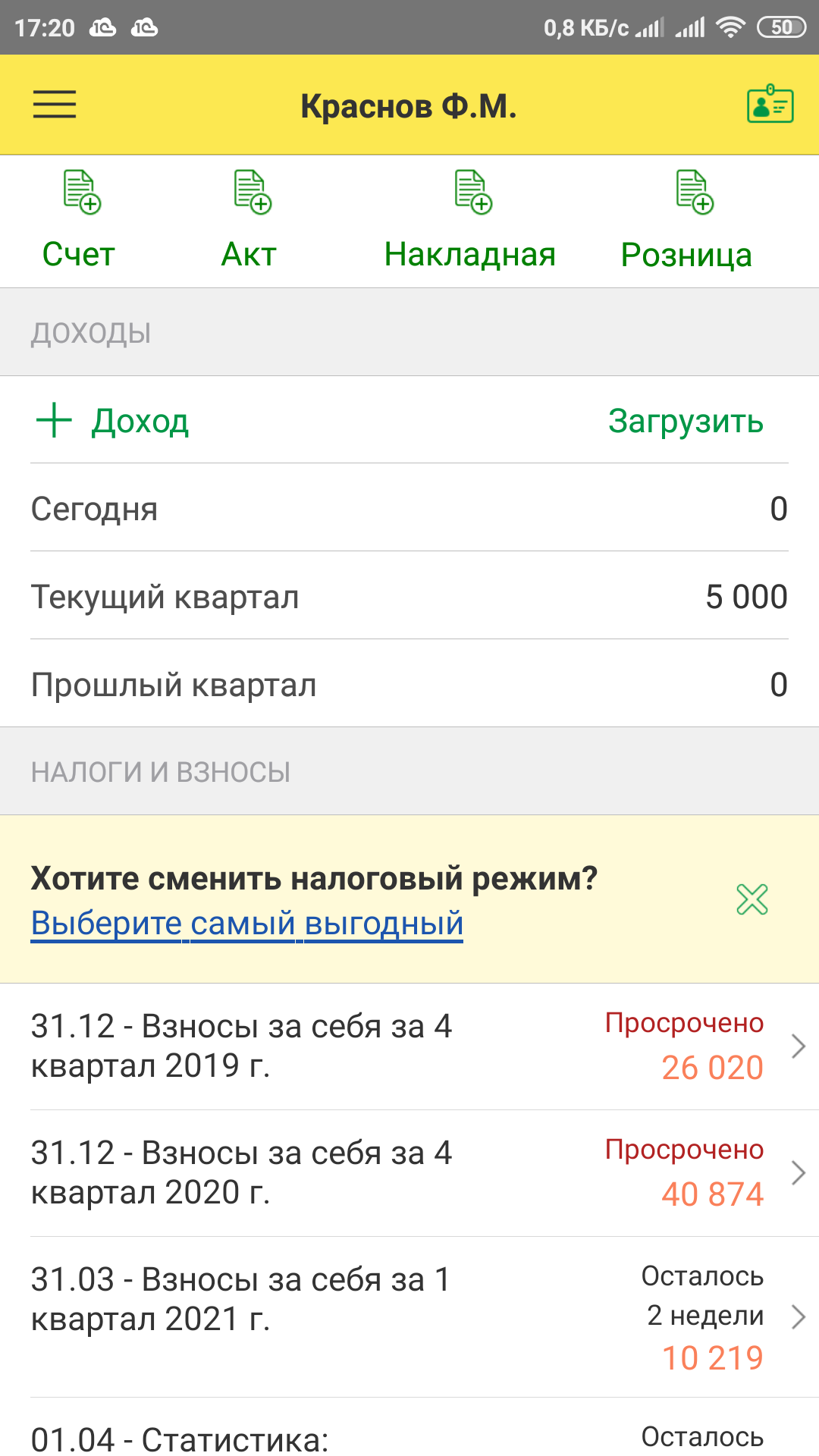819x1456 pixels.
Task: Select the Текущий квартал income row
Action: click(409, 596)
